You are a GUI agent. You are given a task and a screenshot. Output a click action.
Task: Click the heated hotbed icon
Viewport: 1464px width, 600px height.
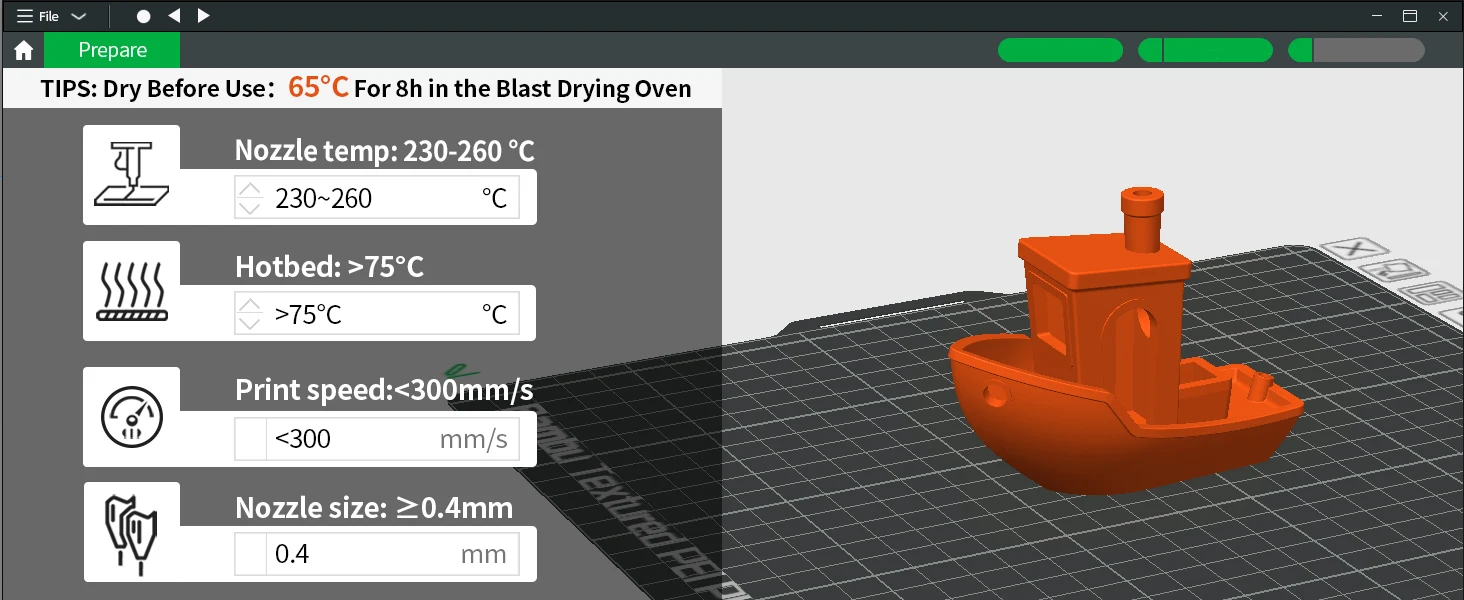coord(131,290)
